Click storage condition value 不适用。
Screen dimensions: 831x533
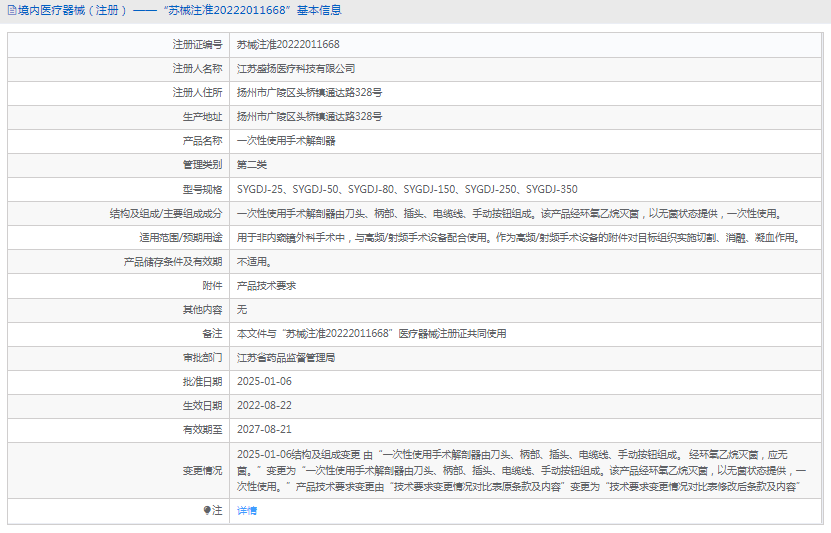click(254, 261)
